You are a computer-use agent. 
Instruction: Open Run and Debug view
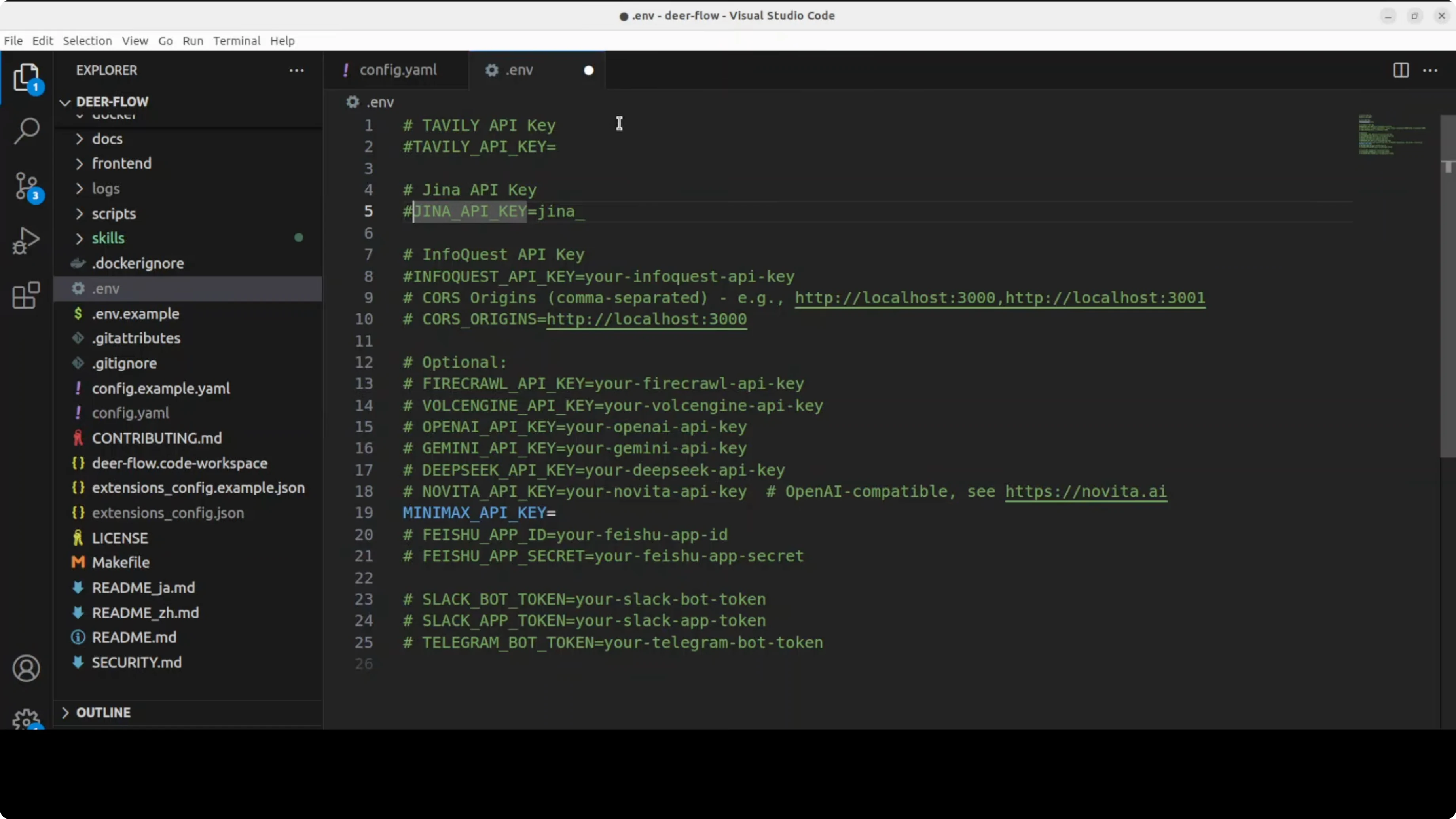(x=26, y=241)
